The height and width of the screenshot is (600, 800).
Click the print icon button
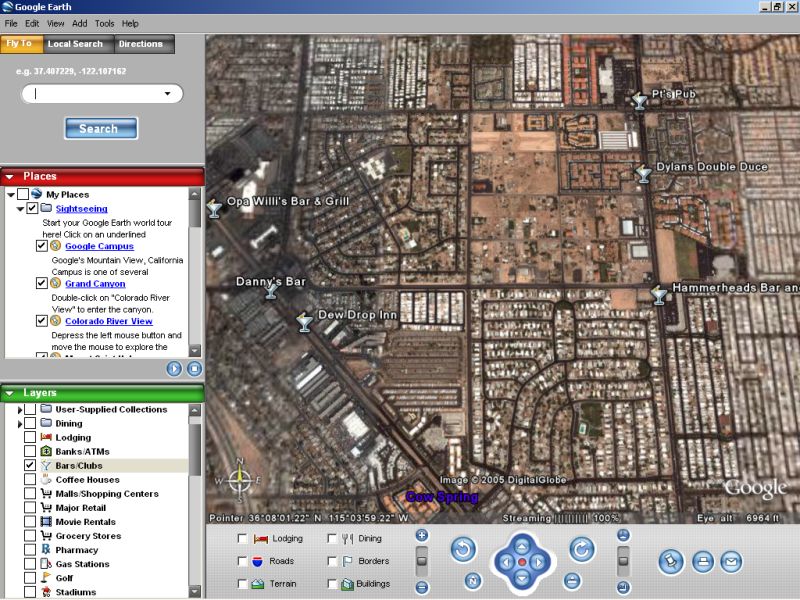(703, 562)
